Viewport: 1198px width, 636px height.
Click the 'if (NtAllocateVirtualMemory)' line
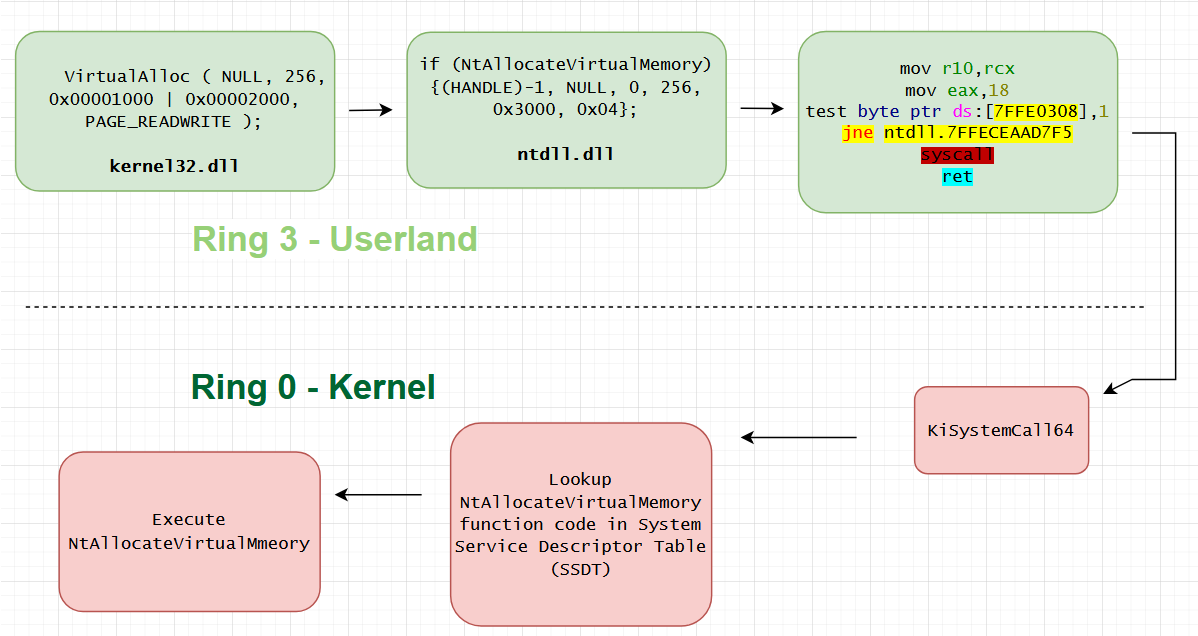tap(565, 64)
